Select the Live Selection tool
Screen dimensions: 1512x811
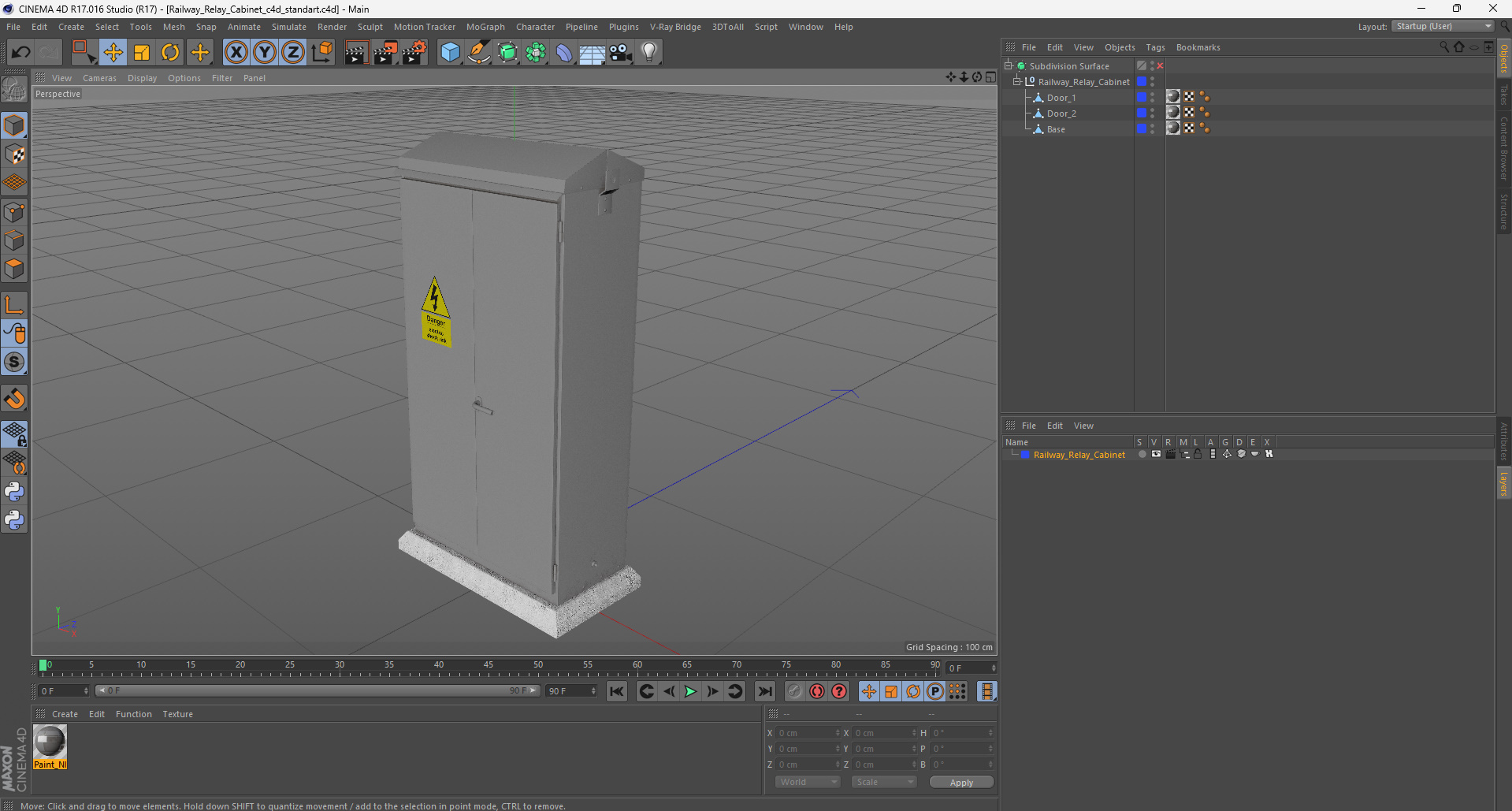84,53
